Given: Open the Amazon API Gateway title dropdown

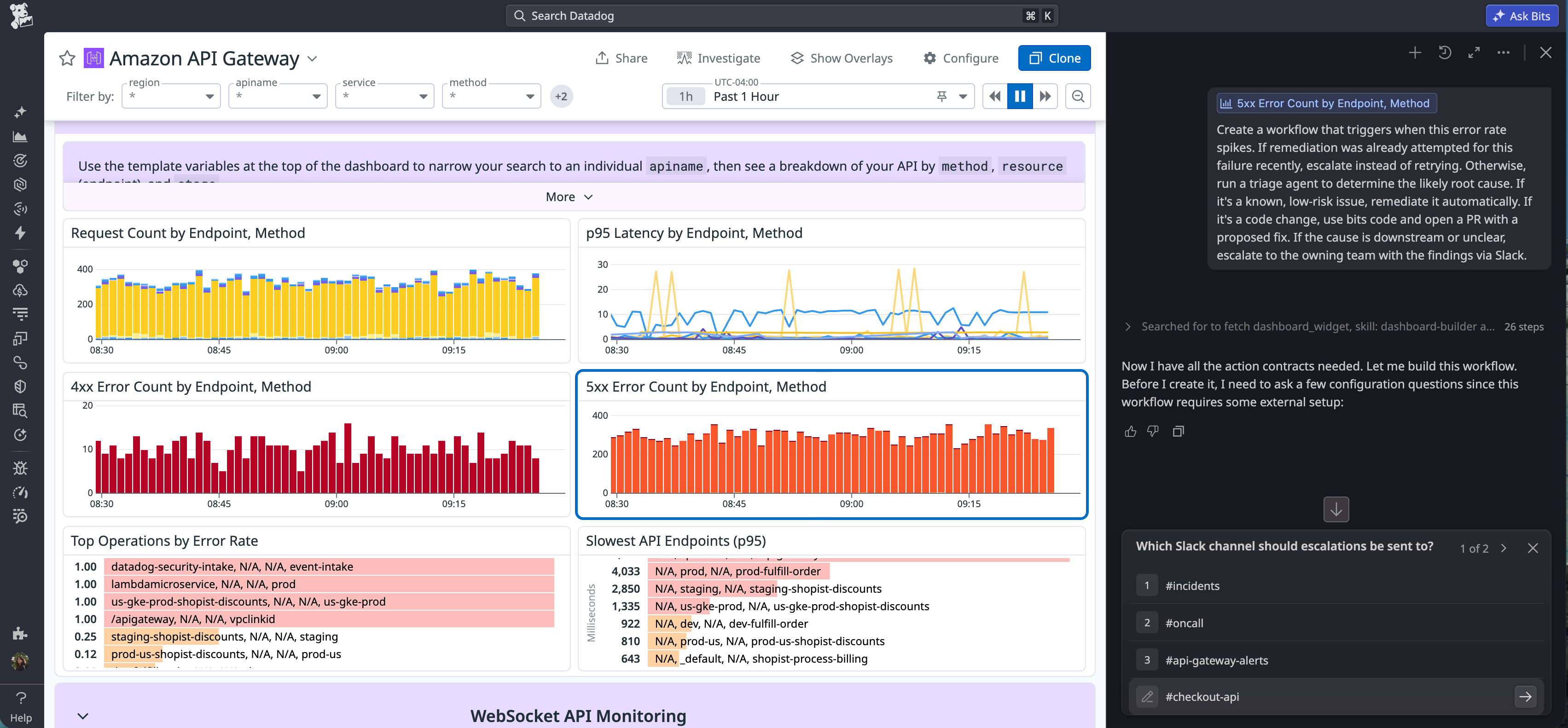Looking at the screenshot, I should tap(312, 59).
